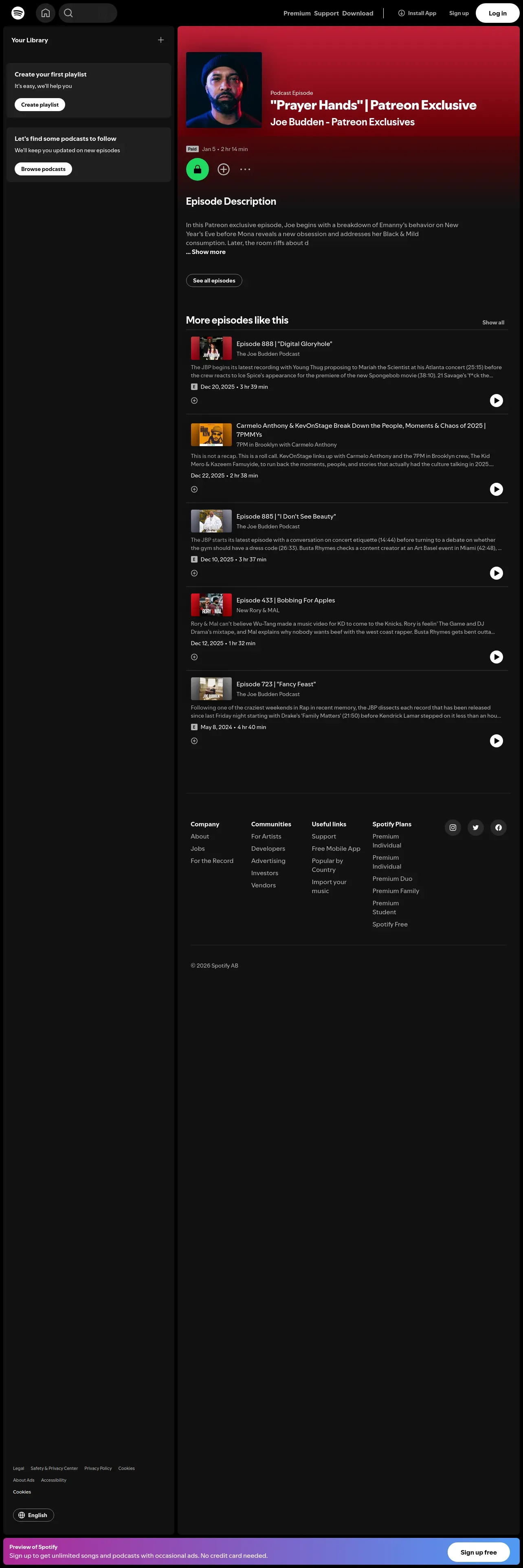Click the Log in button

click(497, 13)
